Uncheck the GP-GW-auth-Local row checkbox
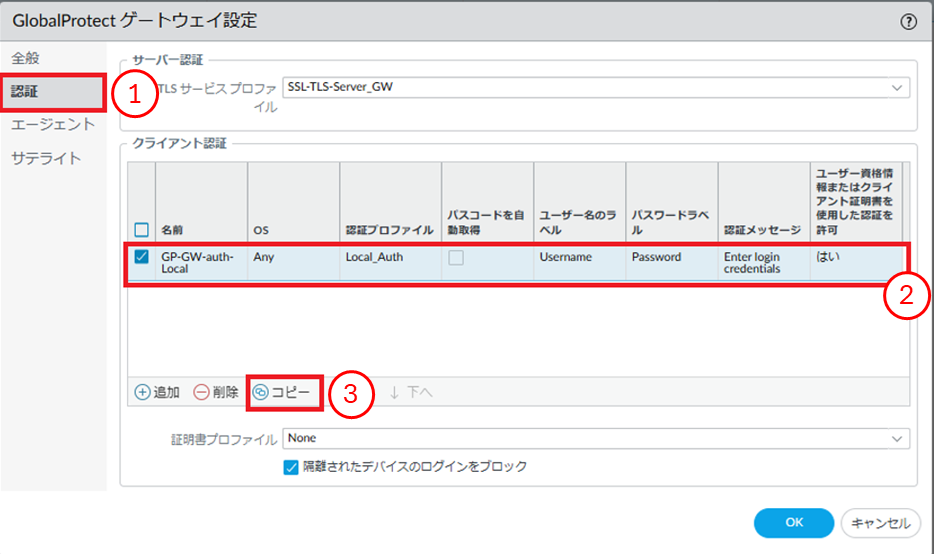 [x=141, y=257]
